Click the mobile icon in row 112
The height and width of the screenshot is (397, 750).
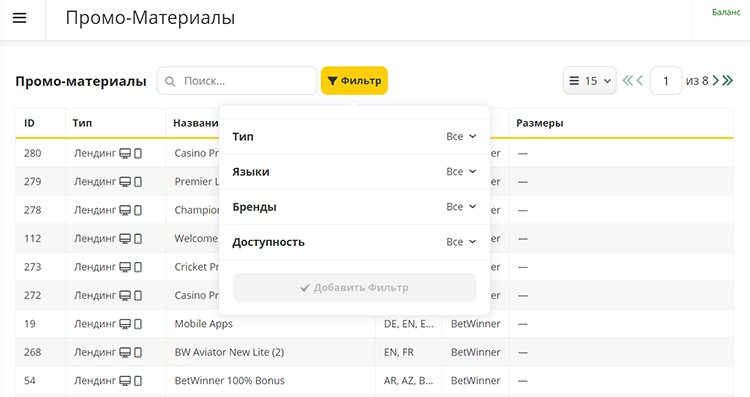(x=138, y=239)
